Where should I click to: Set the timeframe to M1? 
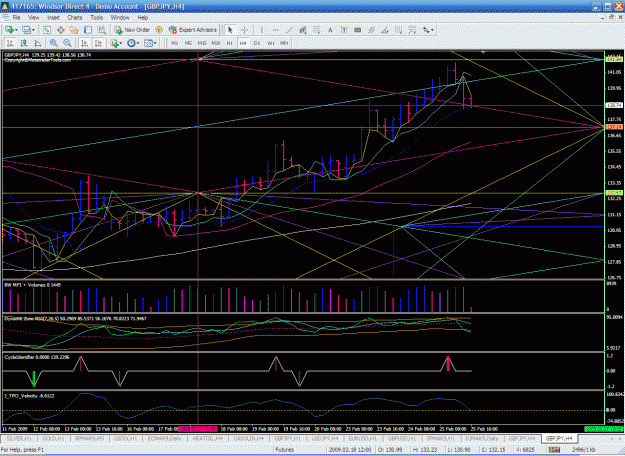(x=175, y=43)
